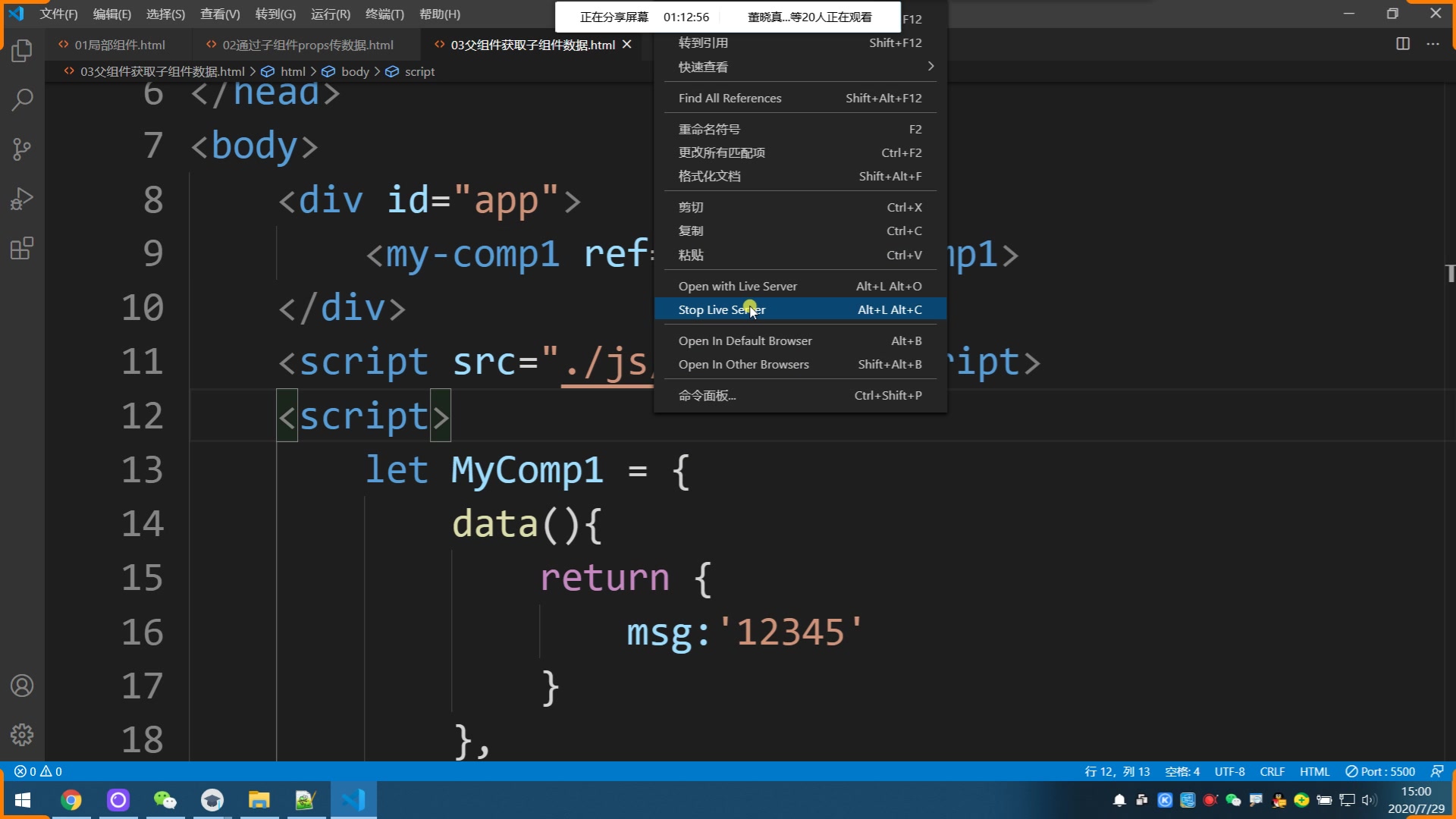Click Port : 5500 in status bar
Screen dimensions: 1456x819
(1380, 771)
